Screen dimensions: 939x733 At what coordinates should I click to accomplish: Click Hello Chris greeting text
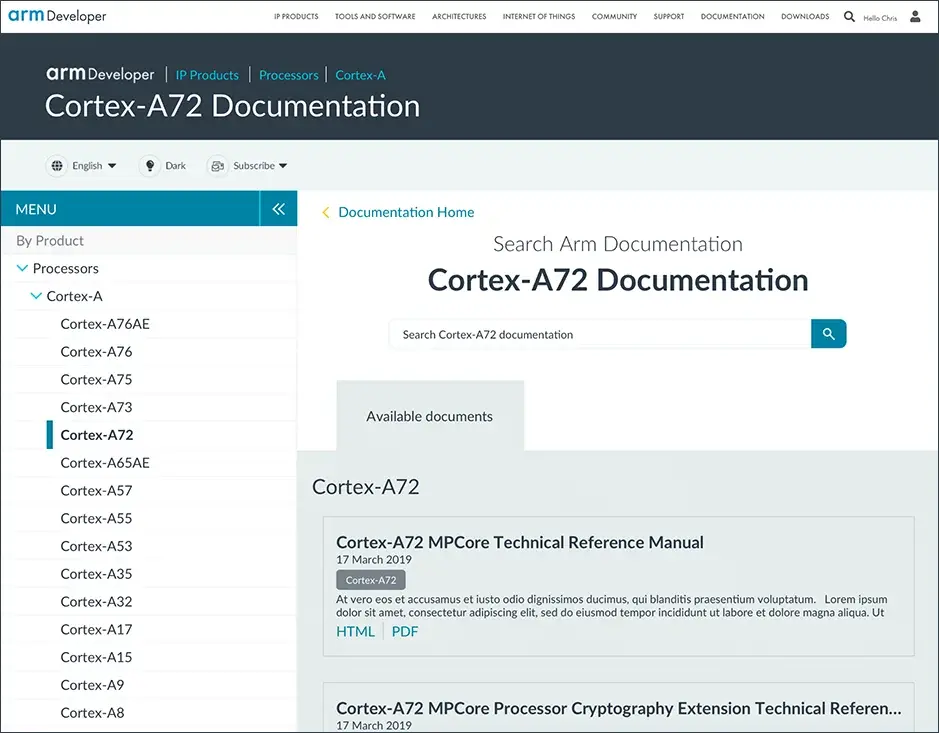click(880, 18)
